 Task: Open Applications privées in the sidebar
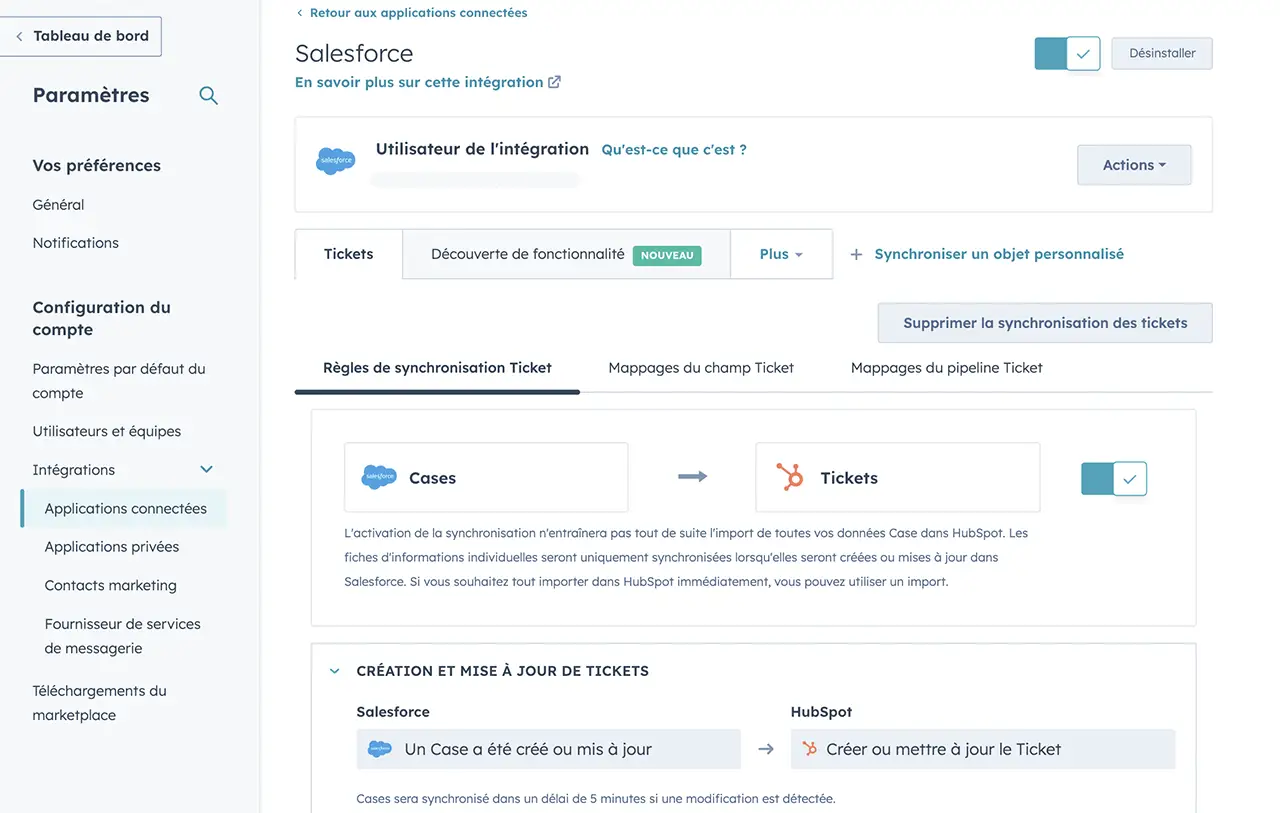(112, 547)
